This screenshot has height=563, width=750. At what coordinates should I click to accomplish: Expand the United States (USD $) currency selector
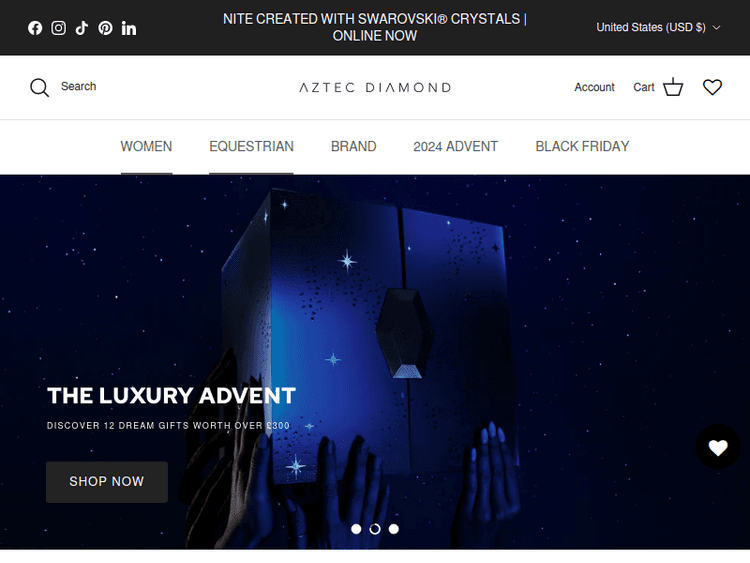point(658,27)
